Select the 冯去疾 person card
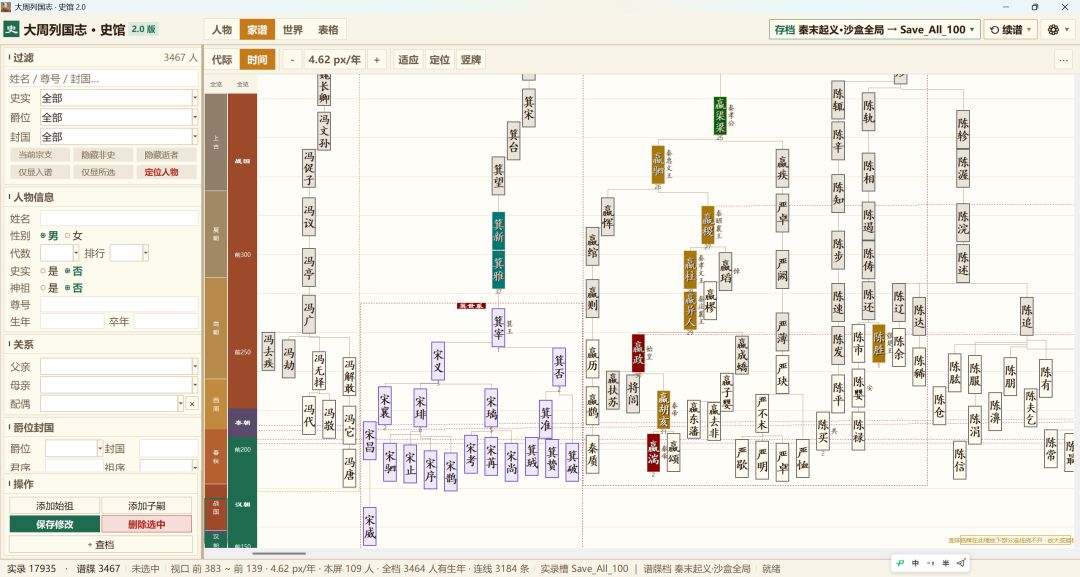 pyautogui.click(x=268, y=352)
